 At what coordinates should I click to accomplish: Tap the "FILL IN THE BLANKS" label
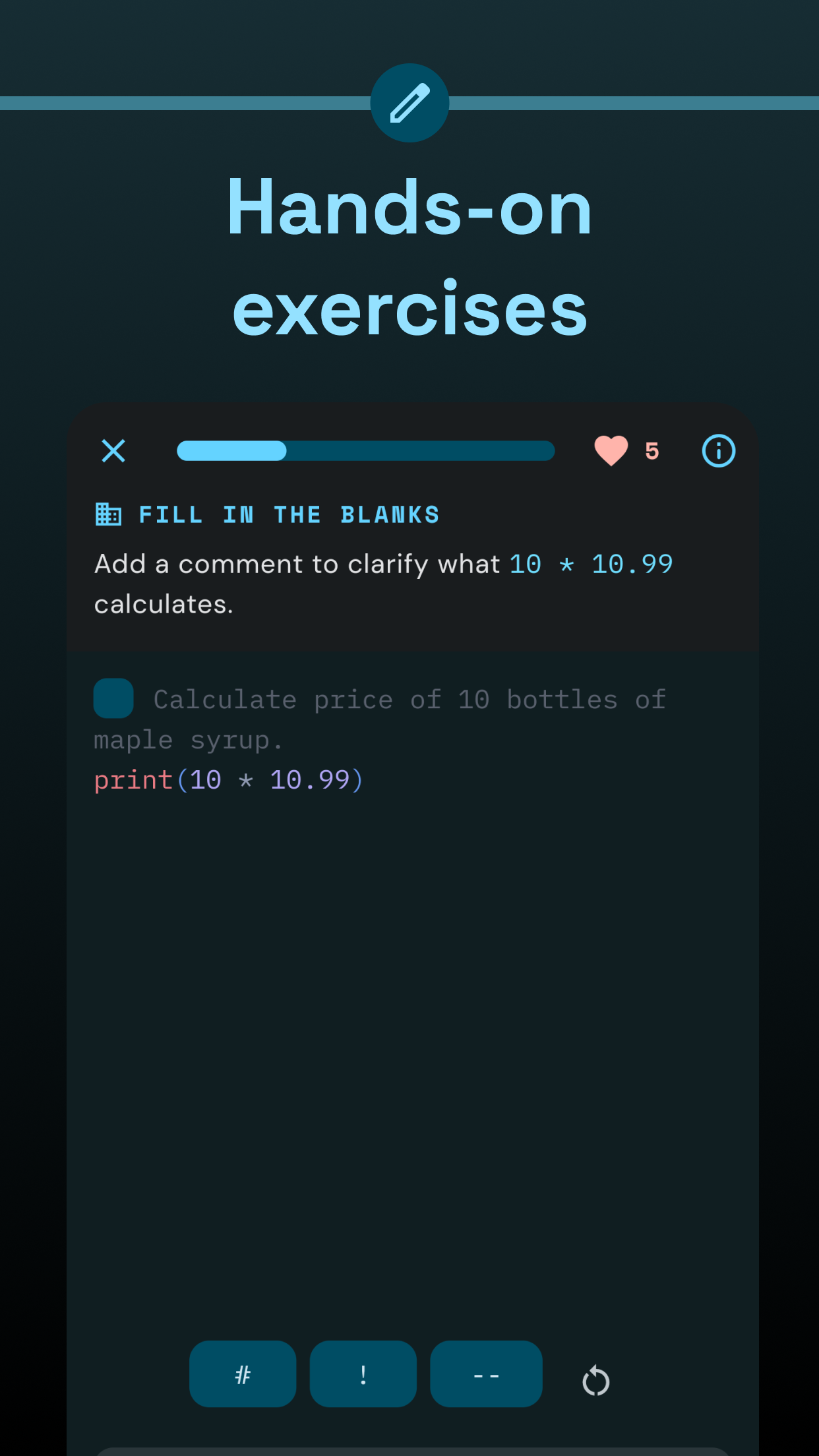(289, 514)
